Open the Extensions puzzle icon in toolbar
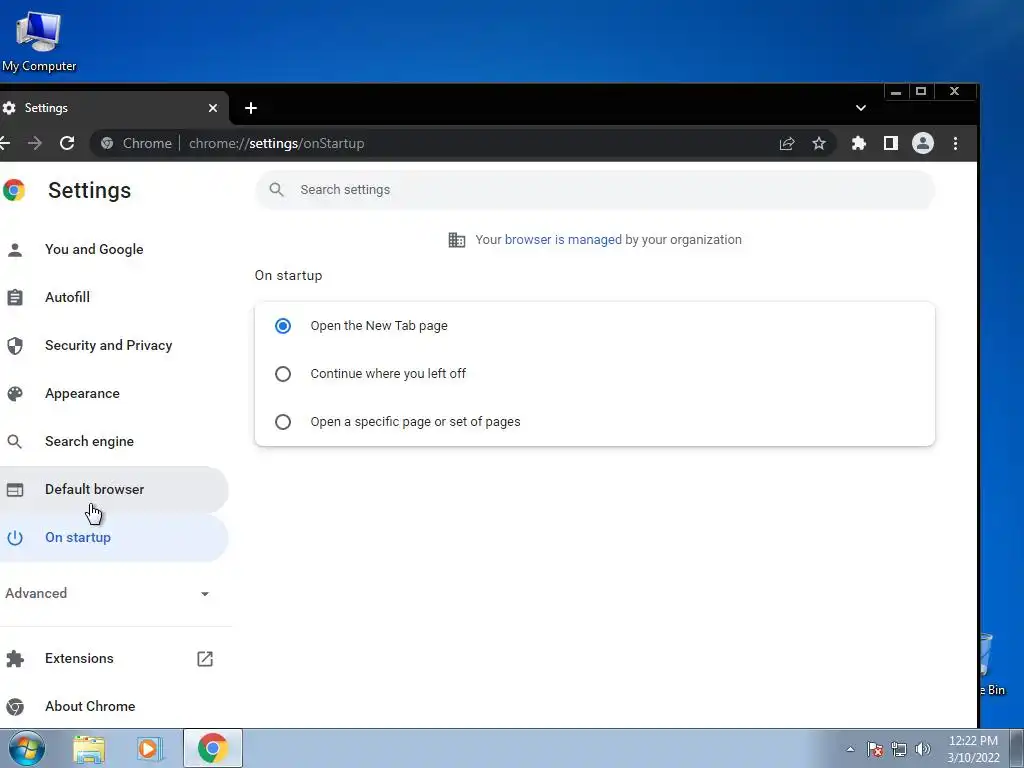 859,144
